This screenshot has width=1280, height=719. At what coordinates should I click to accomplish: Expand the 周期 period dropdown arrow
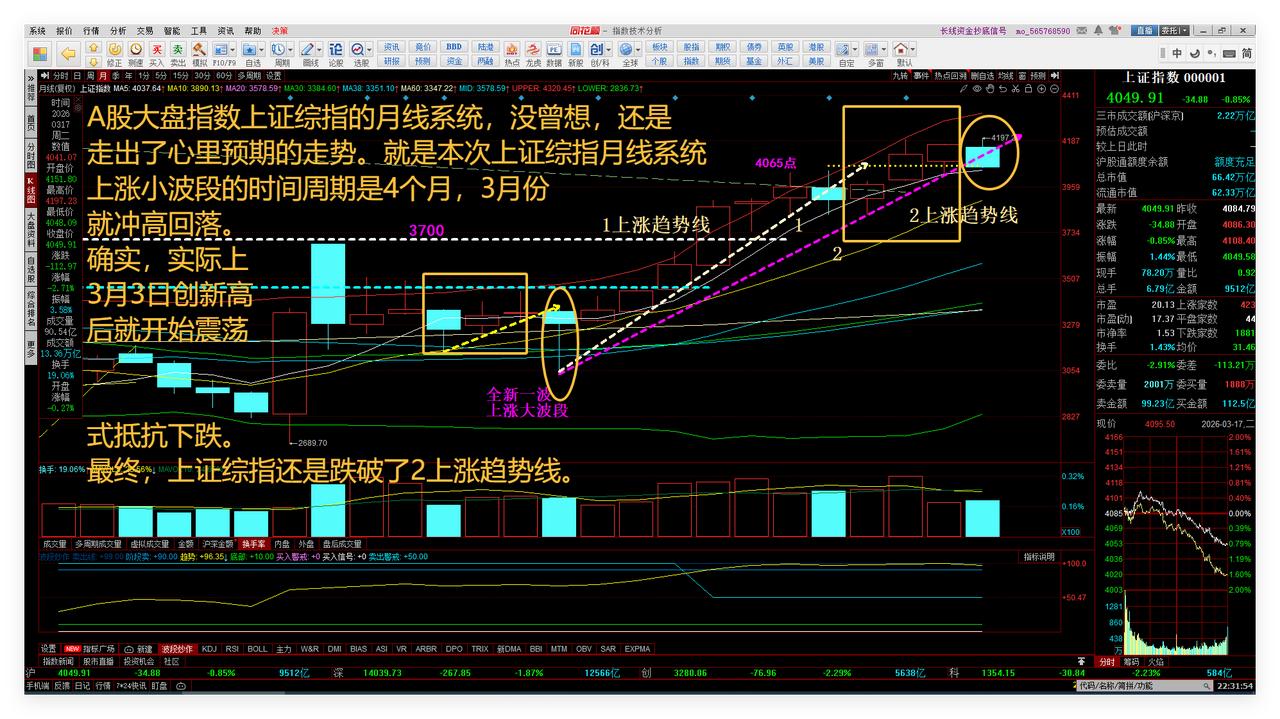click(x=290, y=50)
